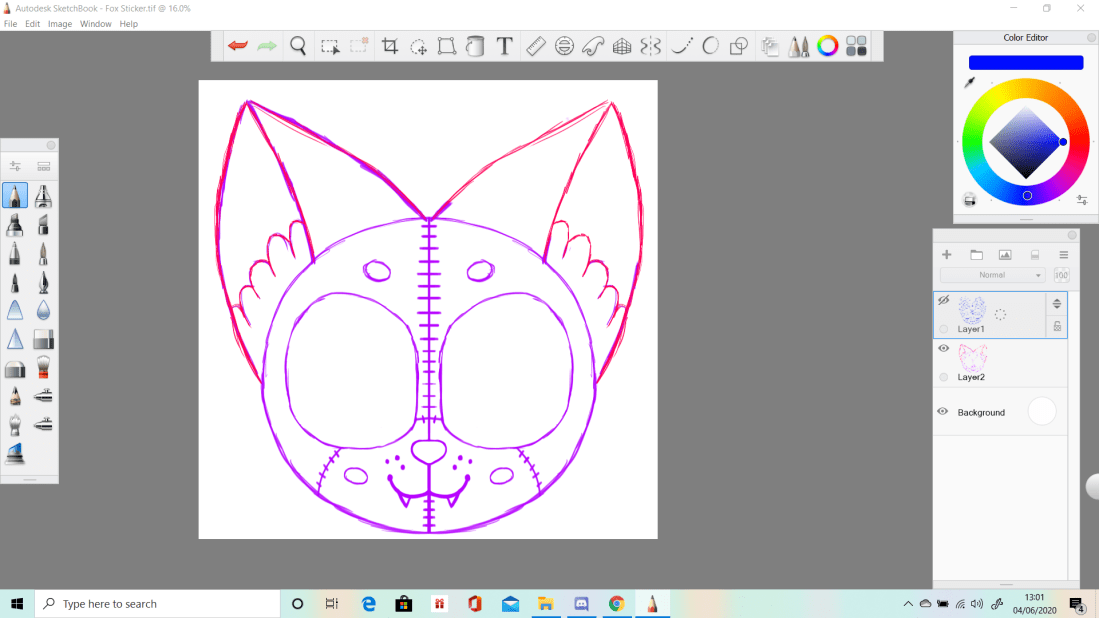Select the Crop tool
The width and height of the screenshot is (1099, 618).
pos(390,46)
